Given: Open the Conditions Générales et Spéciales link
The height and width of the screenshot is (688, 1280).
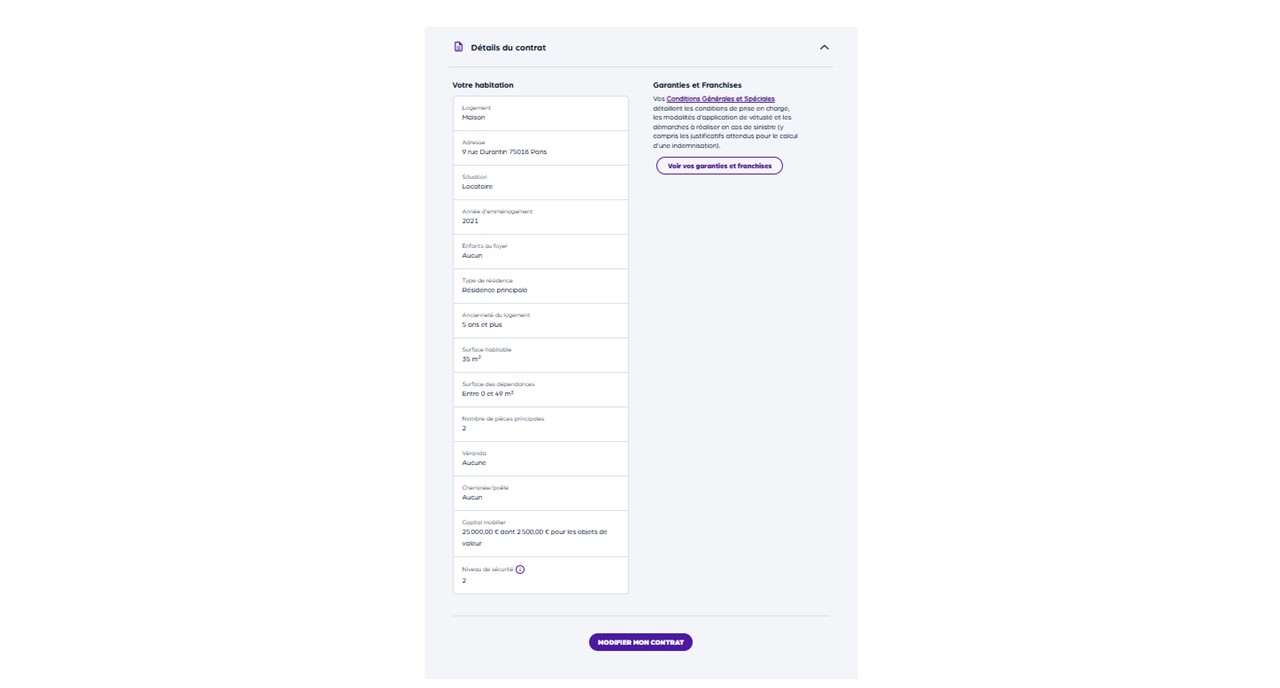Looking at the screenshot, I should [720, 99].
